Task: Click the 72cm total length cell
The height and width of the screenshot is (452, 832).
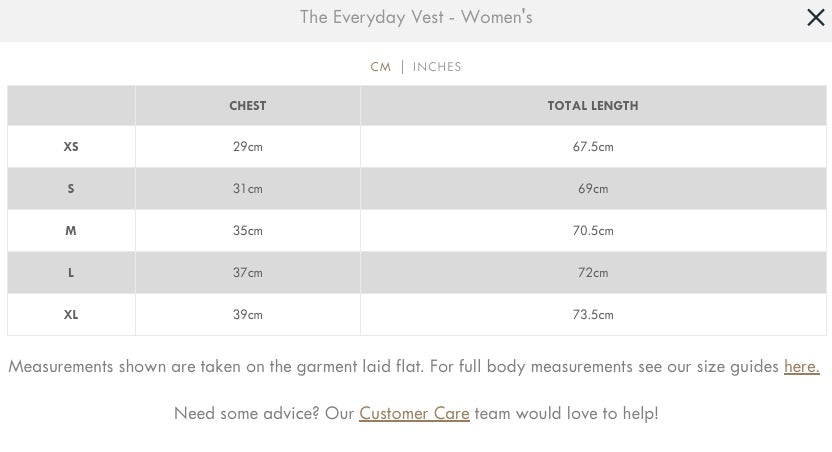Action: click(593, 273)
